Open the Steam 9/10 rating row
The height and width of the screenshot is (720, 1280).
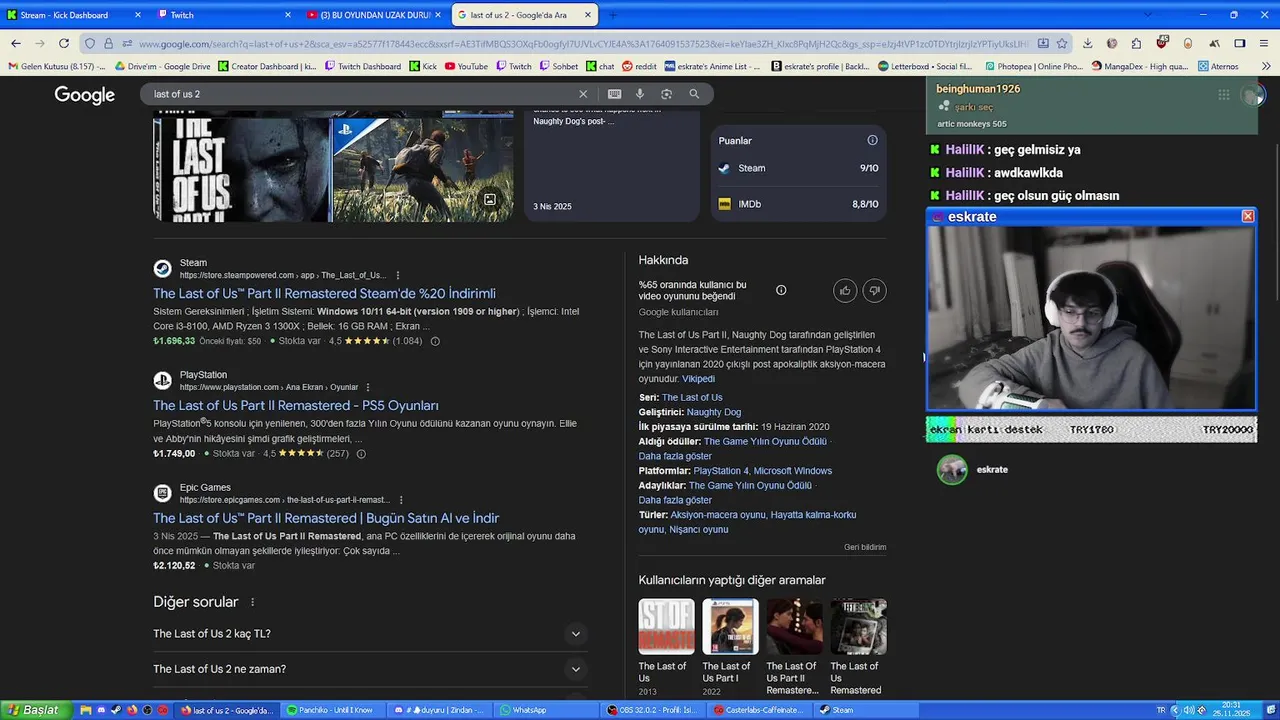pos(798,168)
